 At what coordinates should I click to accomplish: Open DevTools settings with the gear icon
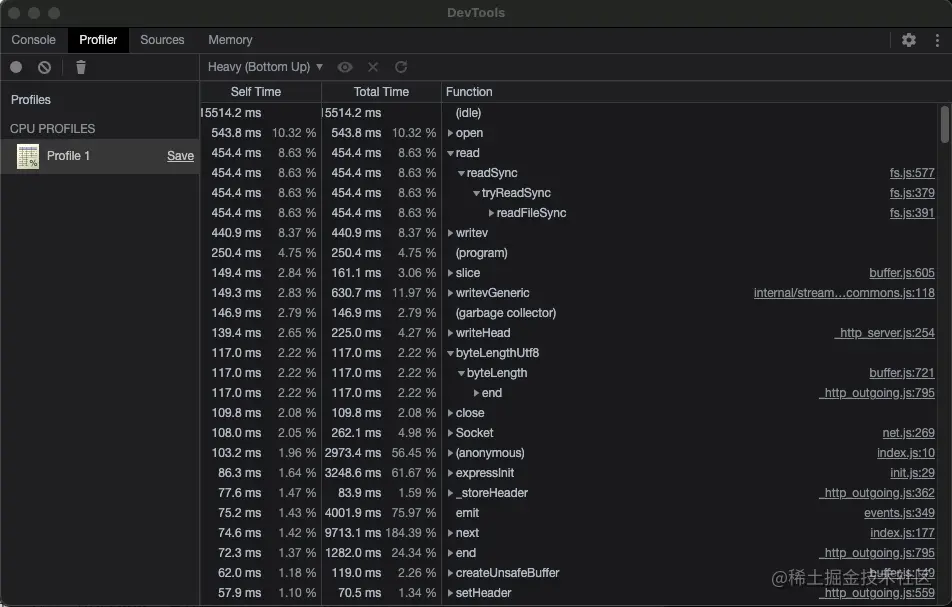click(908, 39)
